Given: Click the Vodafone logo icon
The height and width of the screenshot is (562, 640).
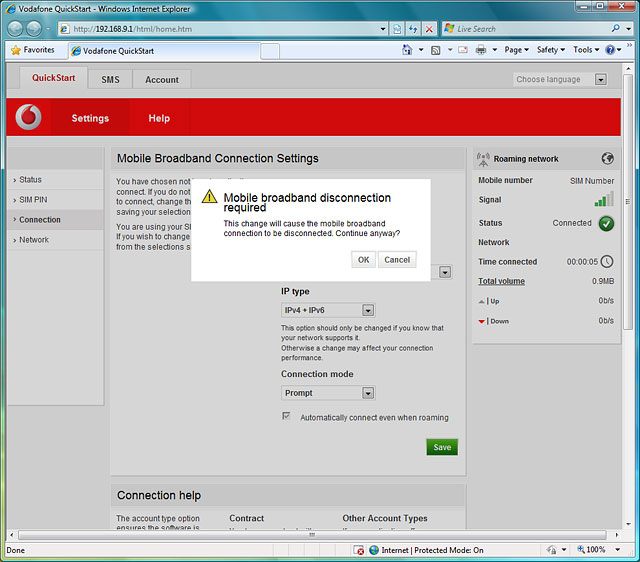Looking at the screenshot, I should click(x=29, y=118).
